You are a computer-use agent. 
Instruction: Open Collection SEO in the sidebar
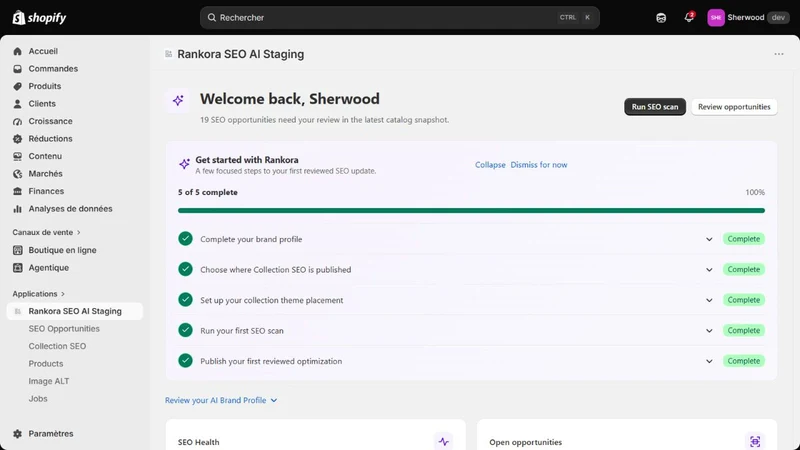tap(57, 346)
